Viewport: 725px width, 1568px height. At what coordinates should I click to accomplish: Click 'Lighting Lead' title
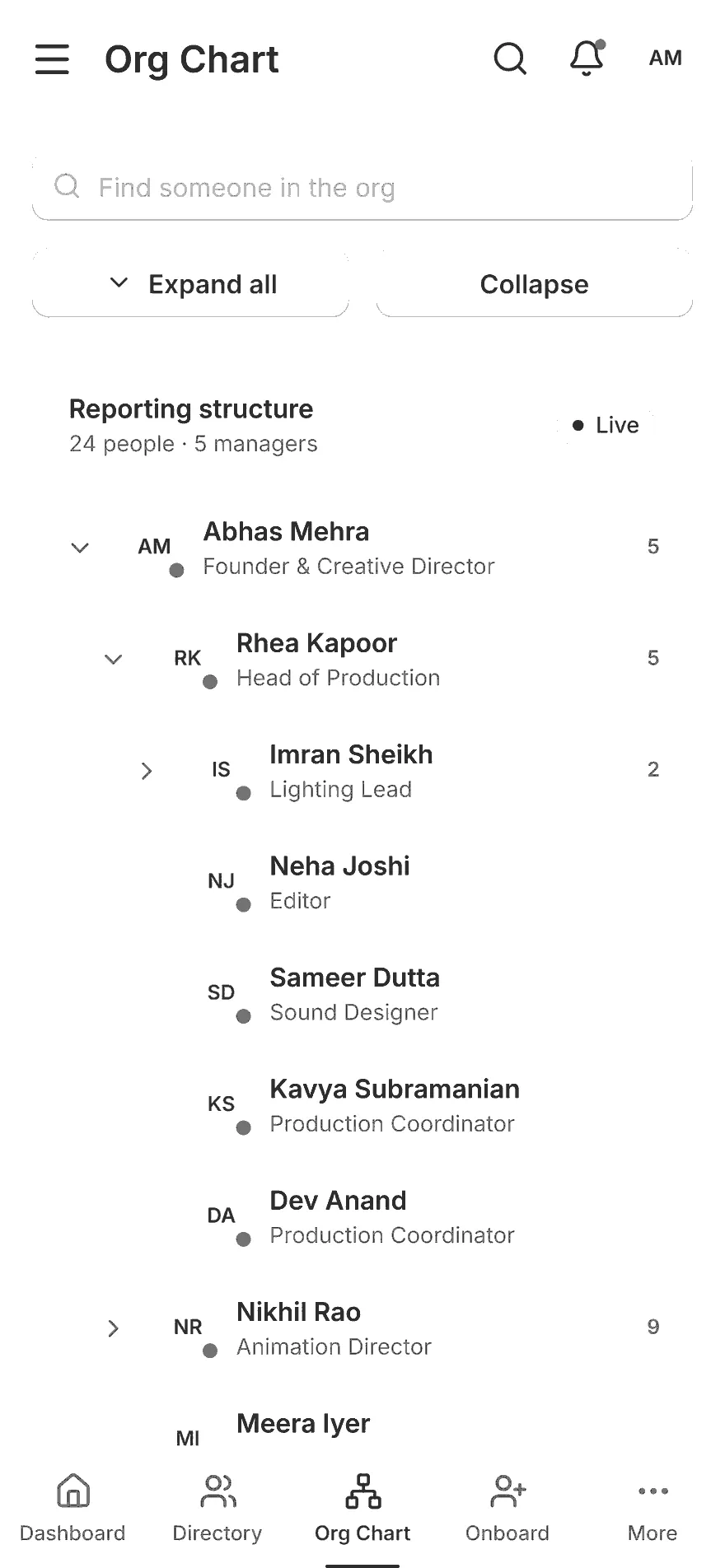pos(340,790)
